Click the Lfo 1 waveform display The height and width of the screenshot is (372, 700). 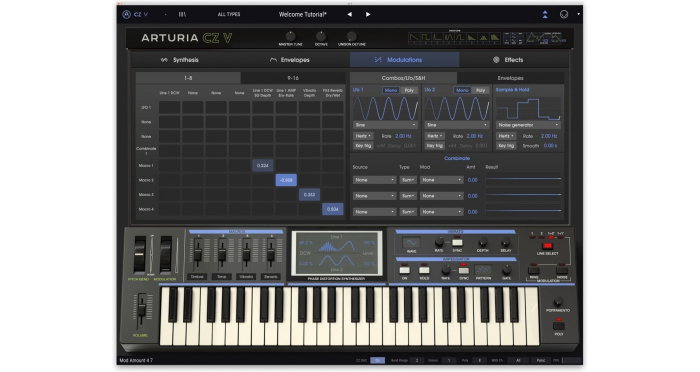pyautogui.click(x=386, y=109)
